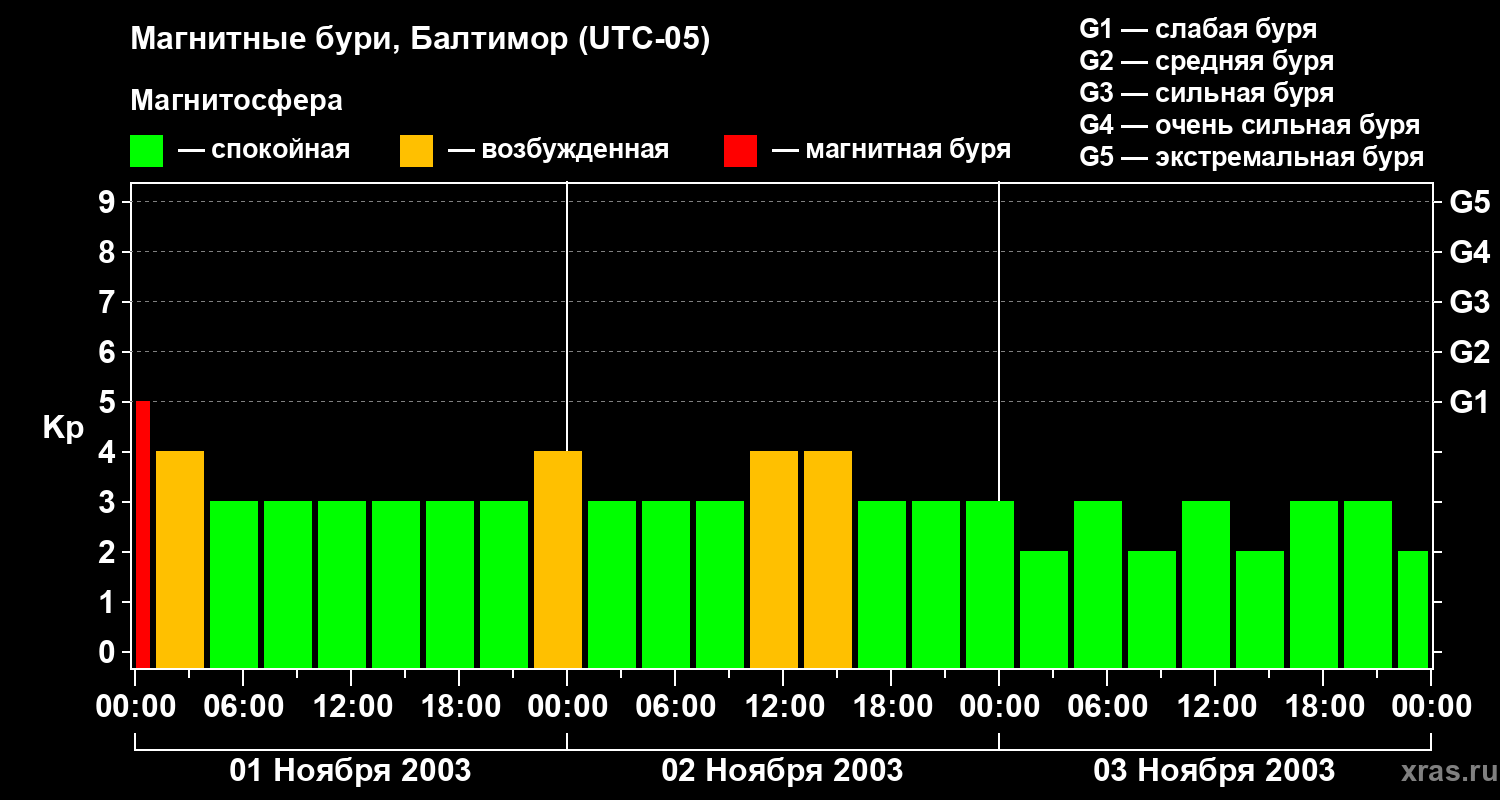Viewport: 1500px width, 800px height.
Task: Click the 'G1 — слабая буря' legend line
Action: pyautogui.click(x=1198, y=29)
